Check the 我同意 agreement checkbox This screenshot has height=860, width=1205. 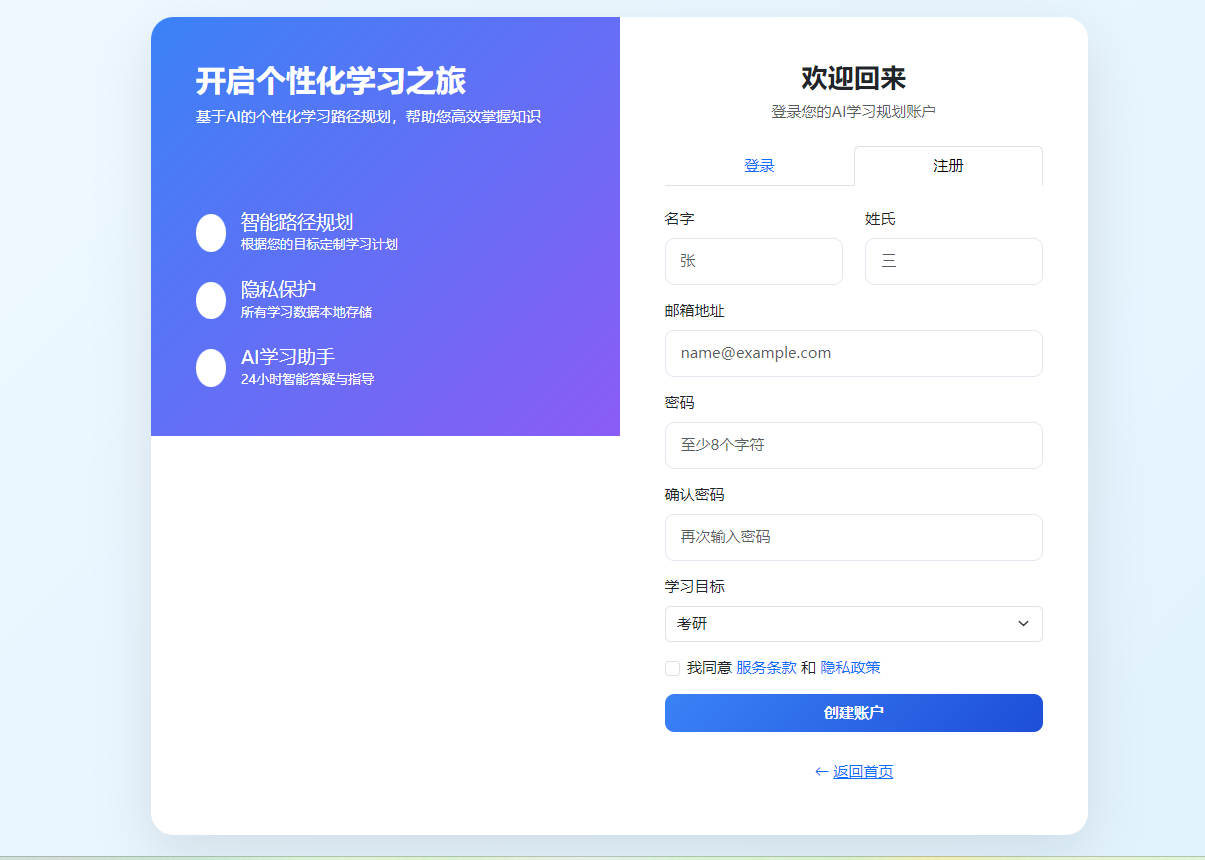pyautogui.click(x=672, y=667)
